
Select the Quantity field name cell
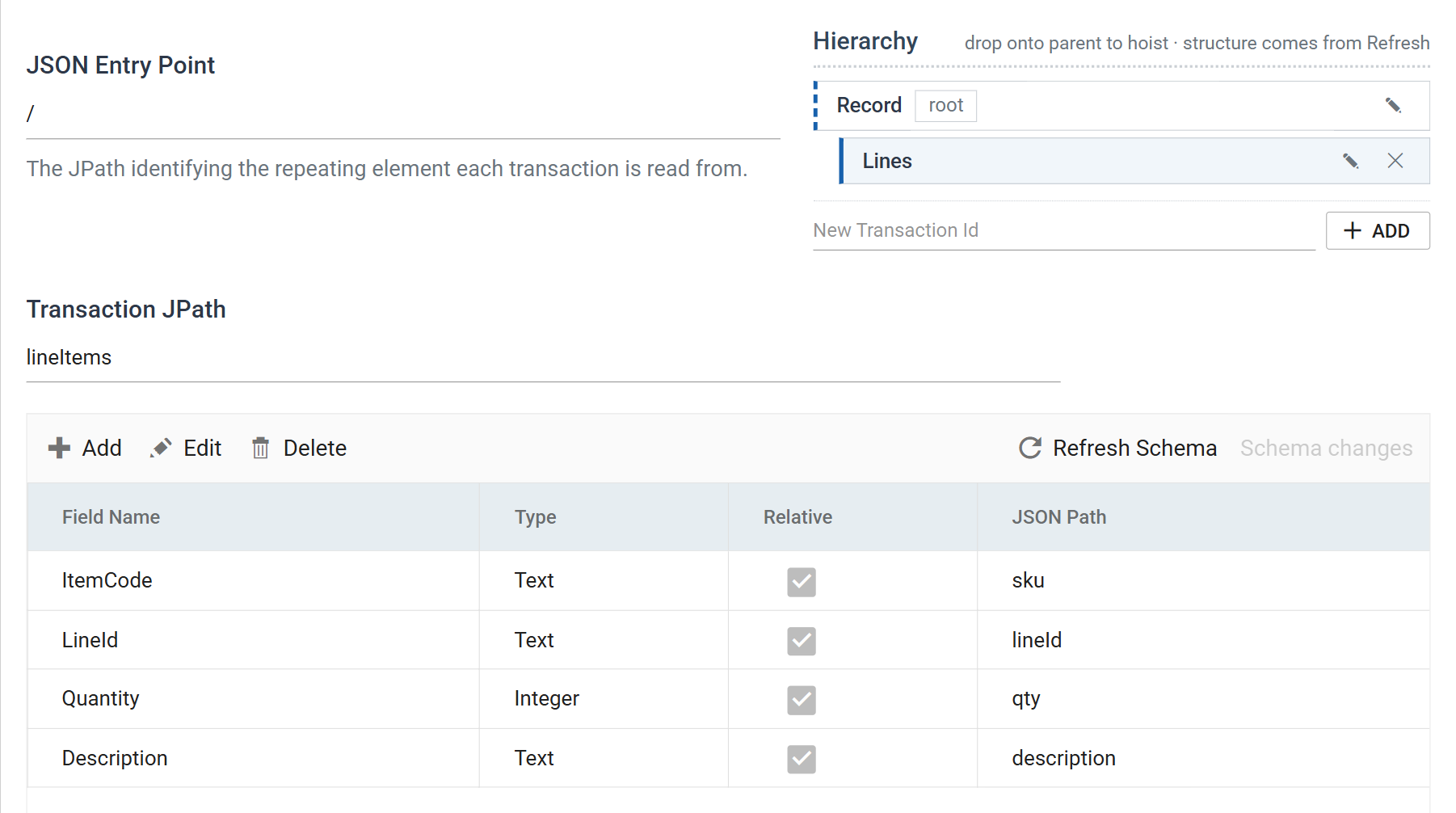point(254,699)
